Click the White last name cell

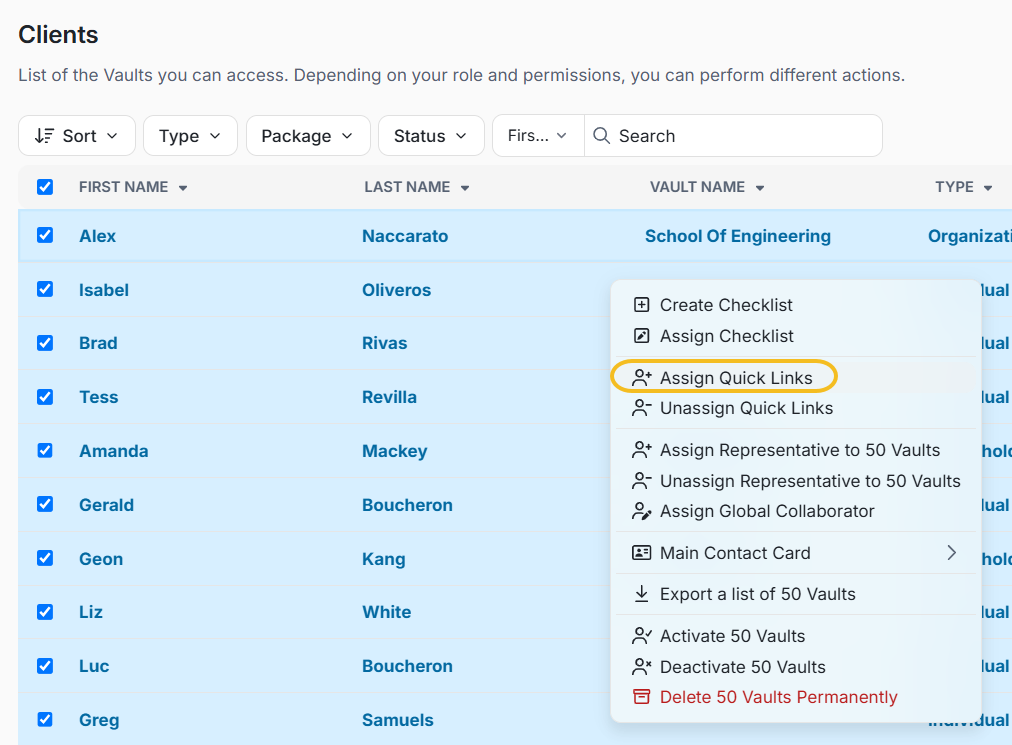(387, 612)
